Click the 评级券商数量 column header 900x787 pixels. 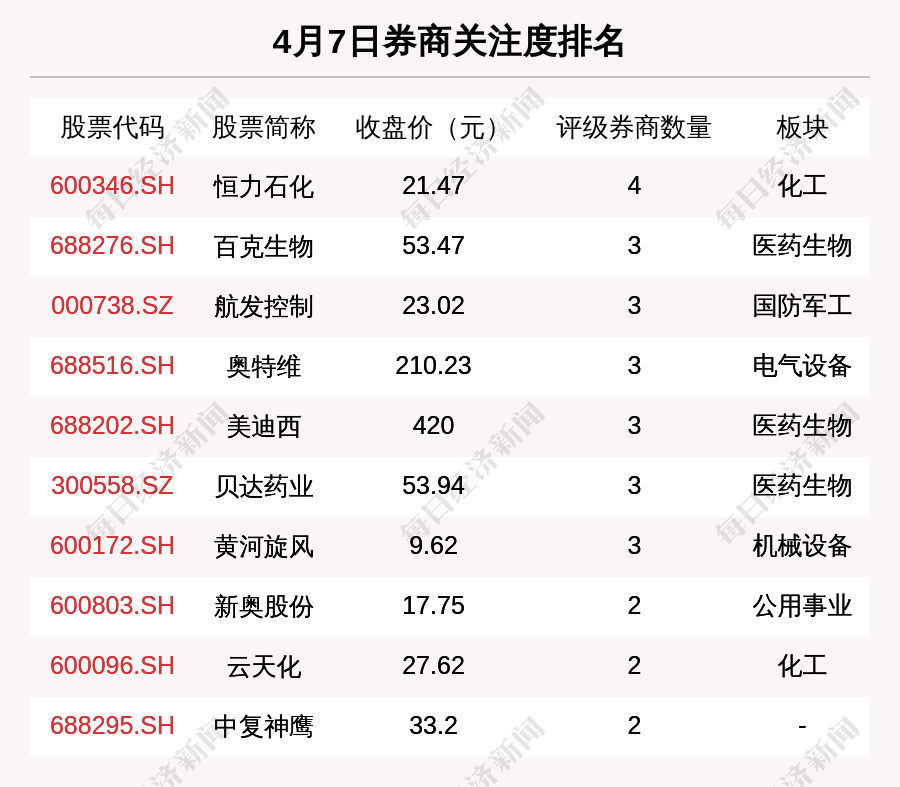tap(634, 127)
